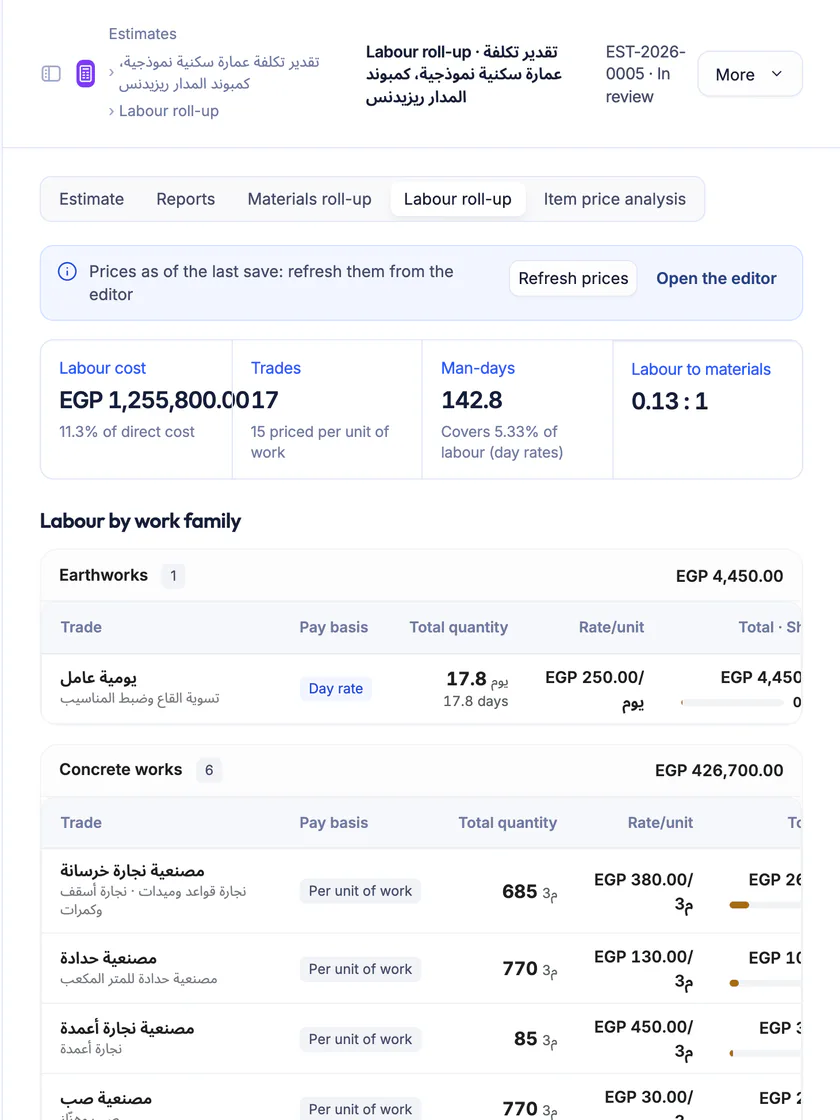Click the Concrete works count badge 6
The width and height of the screenshot is (840, 1120).
click(x=209, y=770)
